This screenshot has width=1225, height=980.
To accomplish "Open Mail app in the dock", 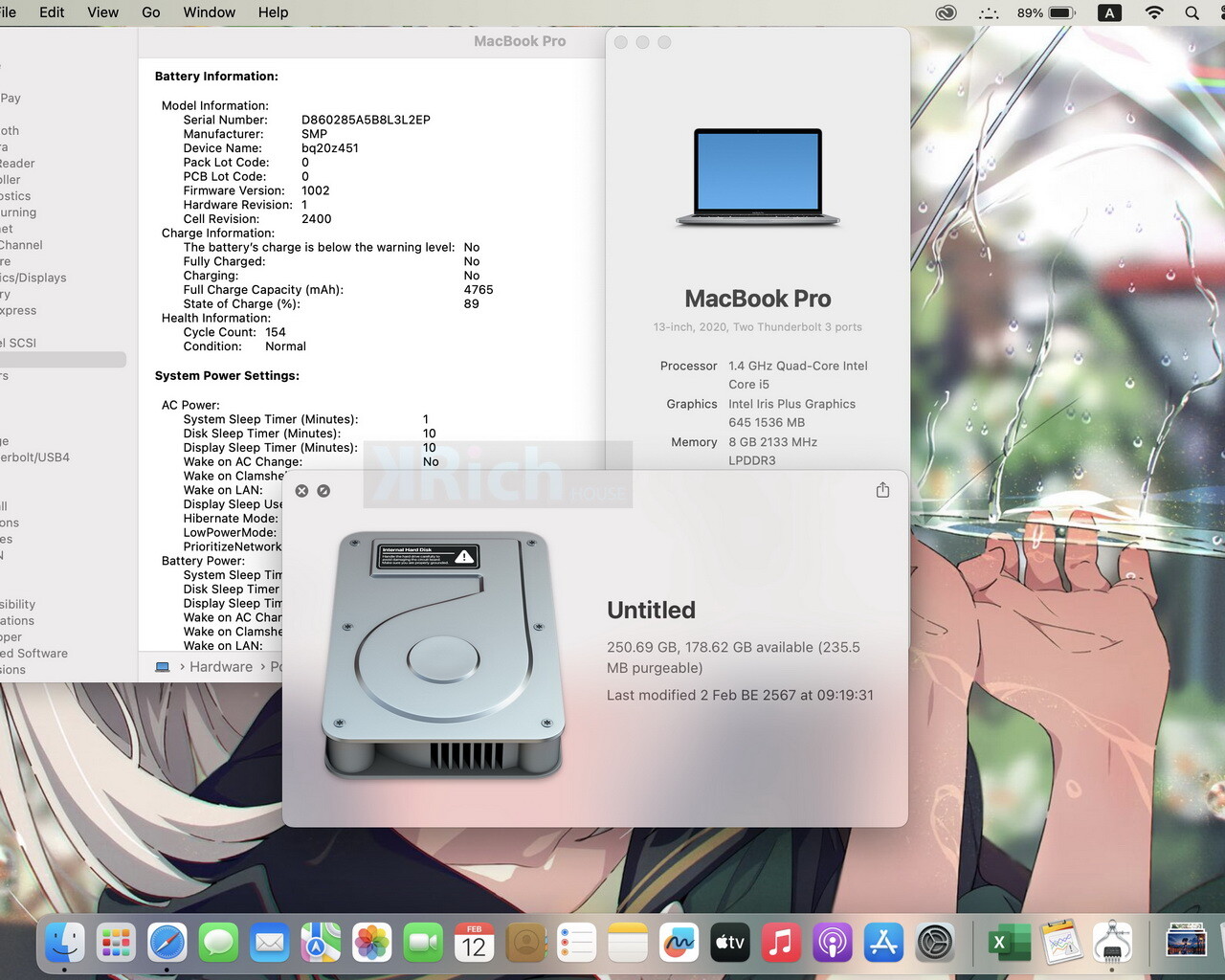I will (x=270, y=943).
